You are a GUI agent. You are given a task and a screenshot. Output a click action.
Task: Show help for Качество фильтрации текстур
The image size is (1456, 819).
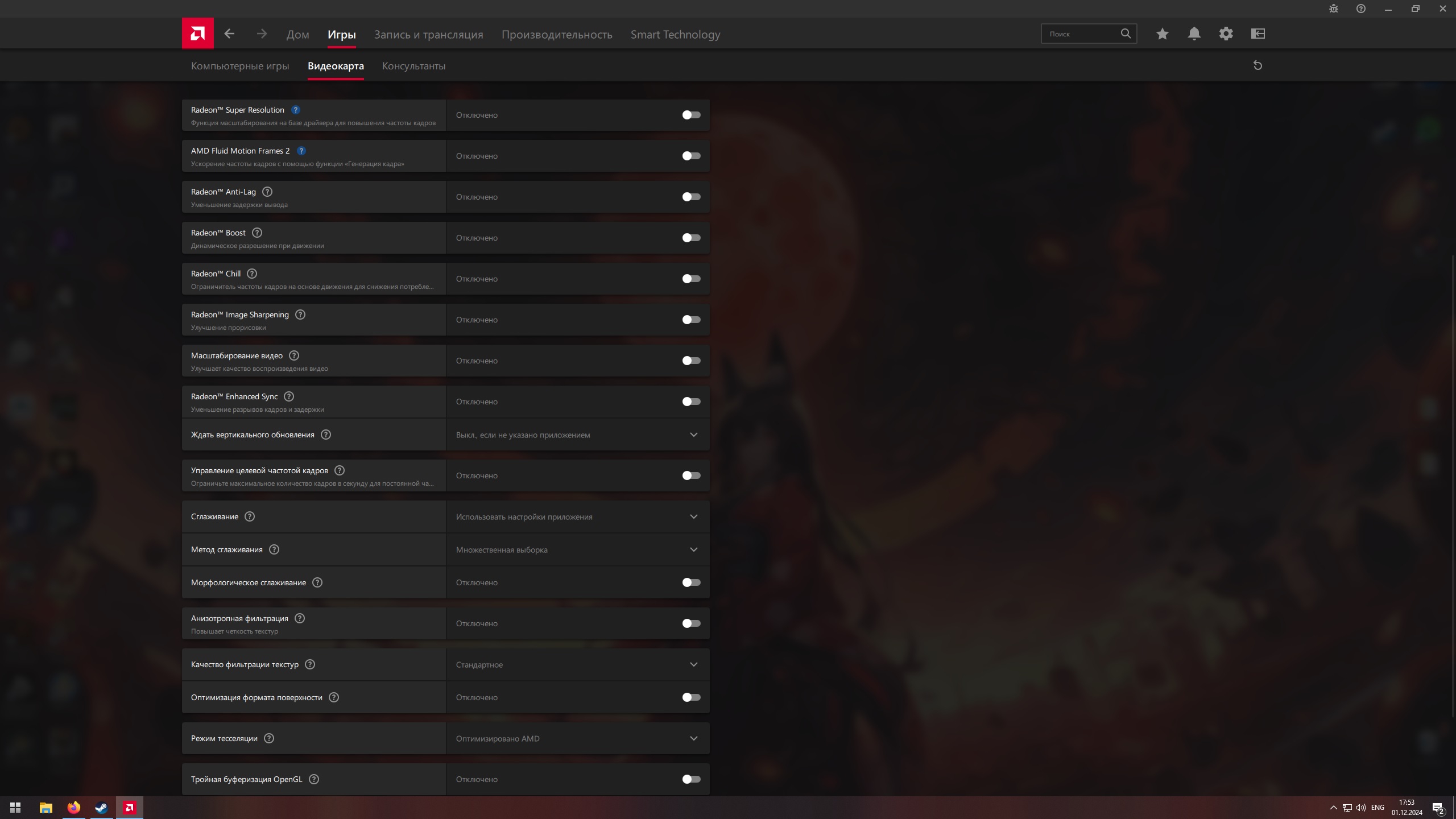pos(310,664)
